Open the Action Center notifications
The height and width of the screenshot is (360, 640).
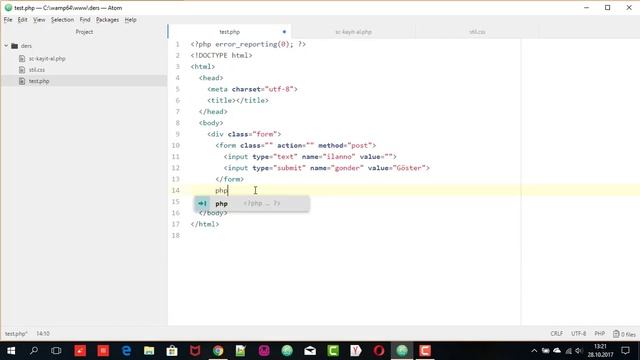click(x=625, y=351)
